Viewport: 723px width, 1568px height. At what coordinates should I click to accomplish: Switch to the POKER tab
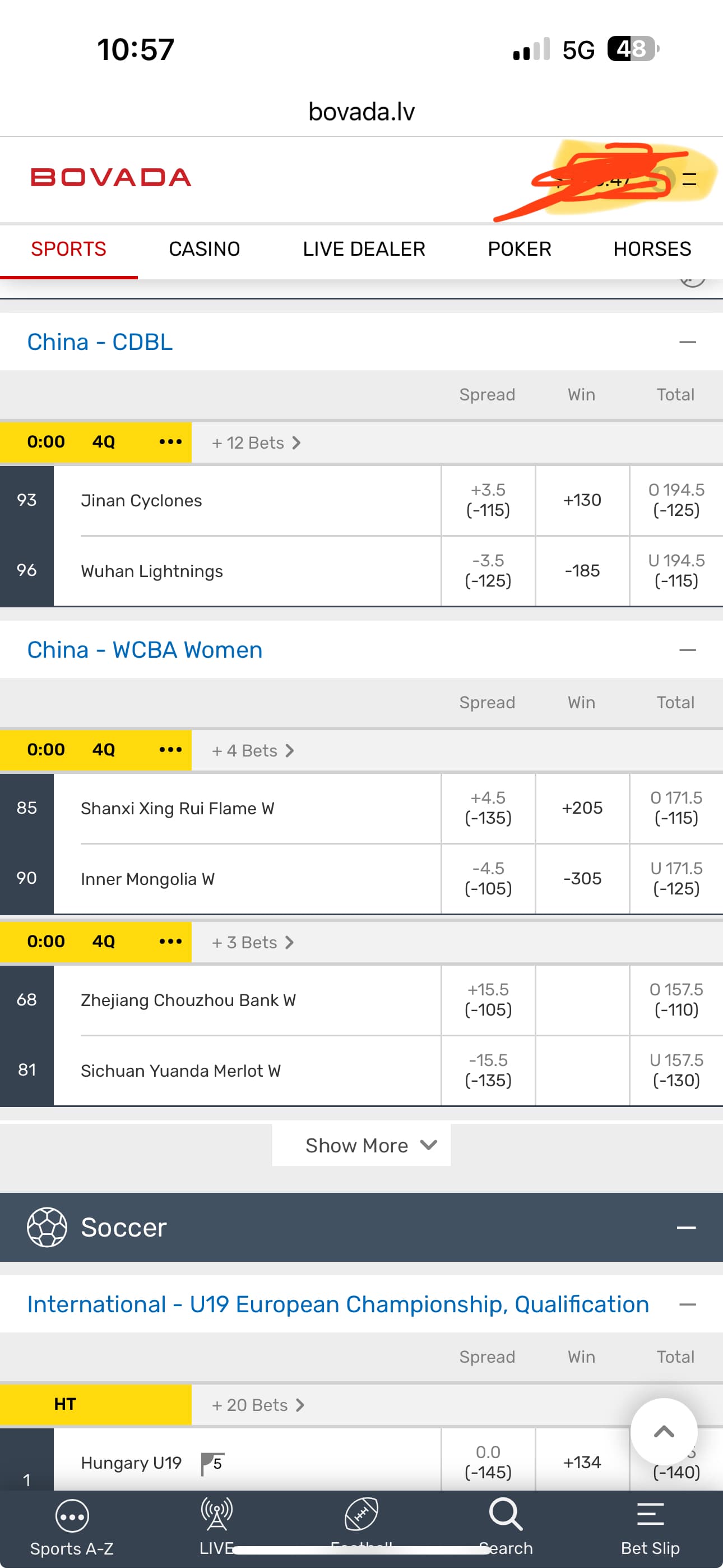click(519, 249)
